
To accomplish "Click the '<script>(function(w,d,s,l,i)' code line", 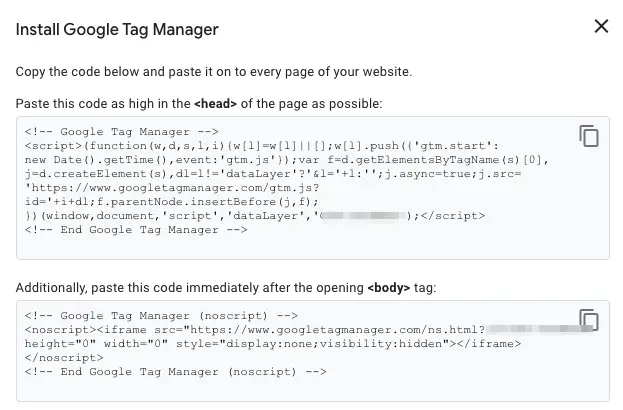I will [262, 146].
